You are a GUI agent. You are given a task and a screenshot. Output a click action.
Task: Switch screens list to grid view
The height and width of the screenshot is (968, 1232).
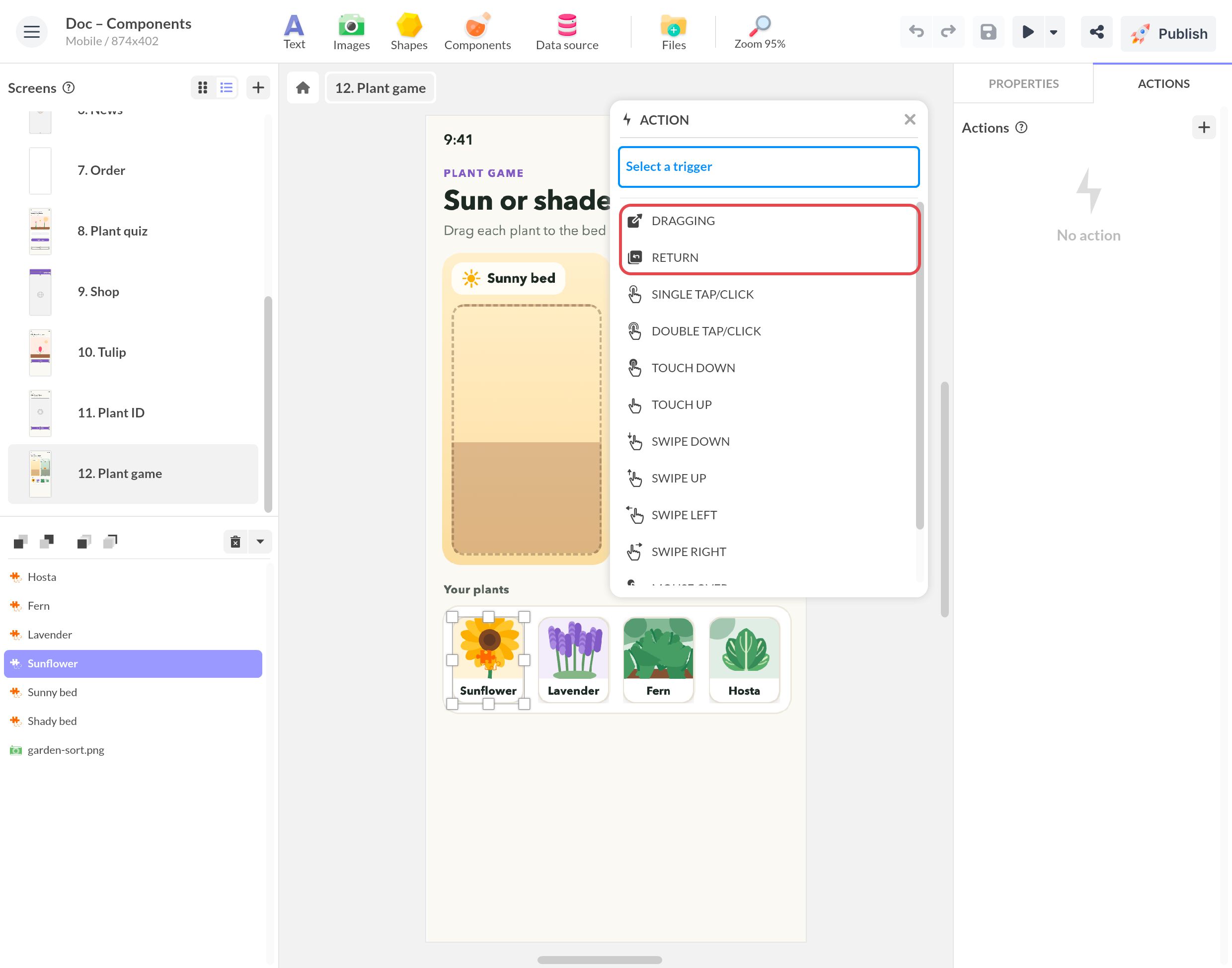tap(203, 87)
